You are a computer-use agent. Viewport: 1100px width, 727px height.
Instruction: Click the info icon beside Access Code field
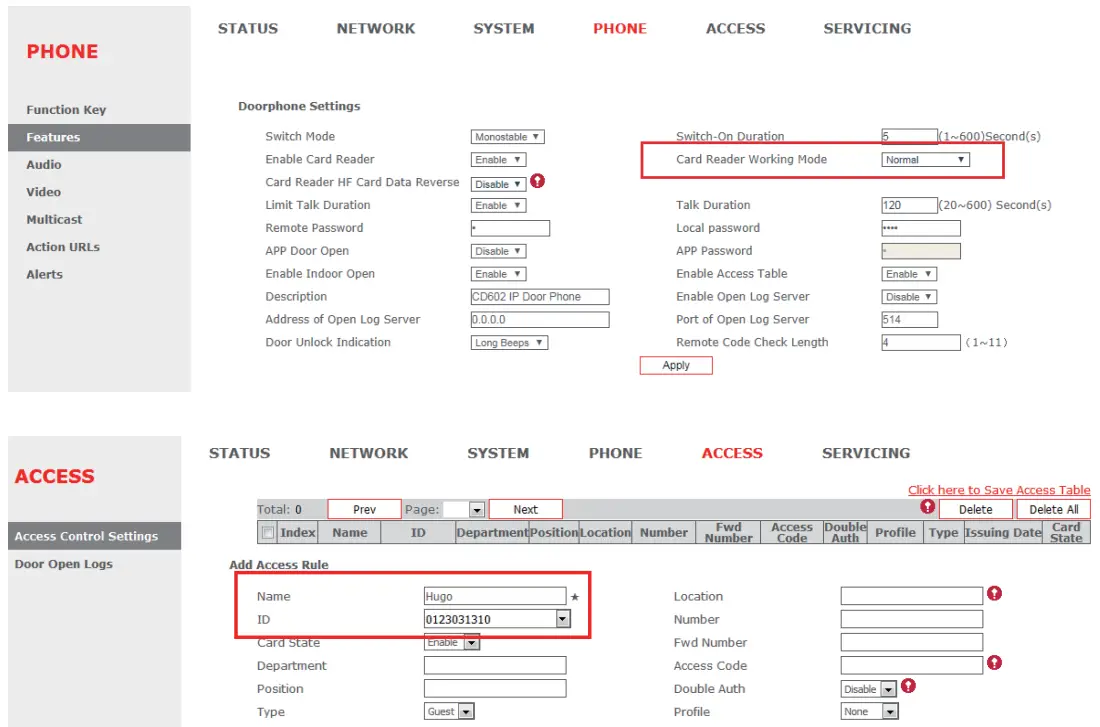(994, 662)
